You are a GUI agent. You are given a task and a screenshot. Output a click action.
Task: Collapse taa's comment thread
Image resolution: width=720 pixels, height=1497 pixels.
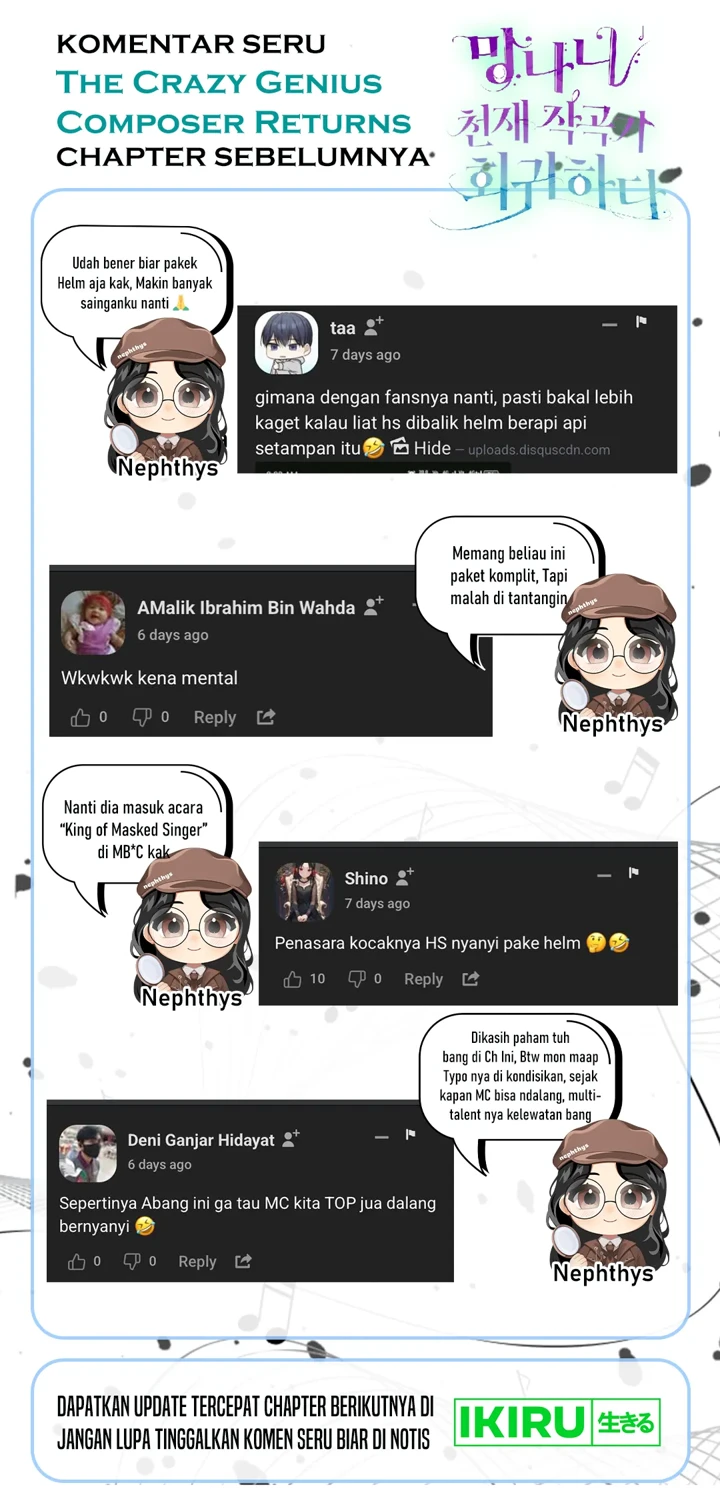(609, 324)
